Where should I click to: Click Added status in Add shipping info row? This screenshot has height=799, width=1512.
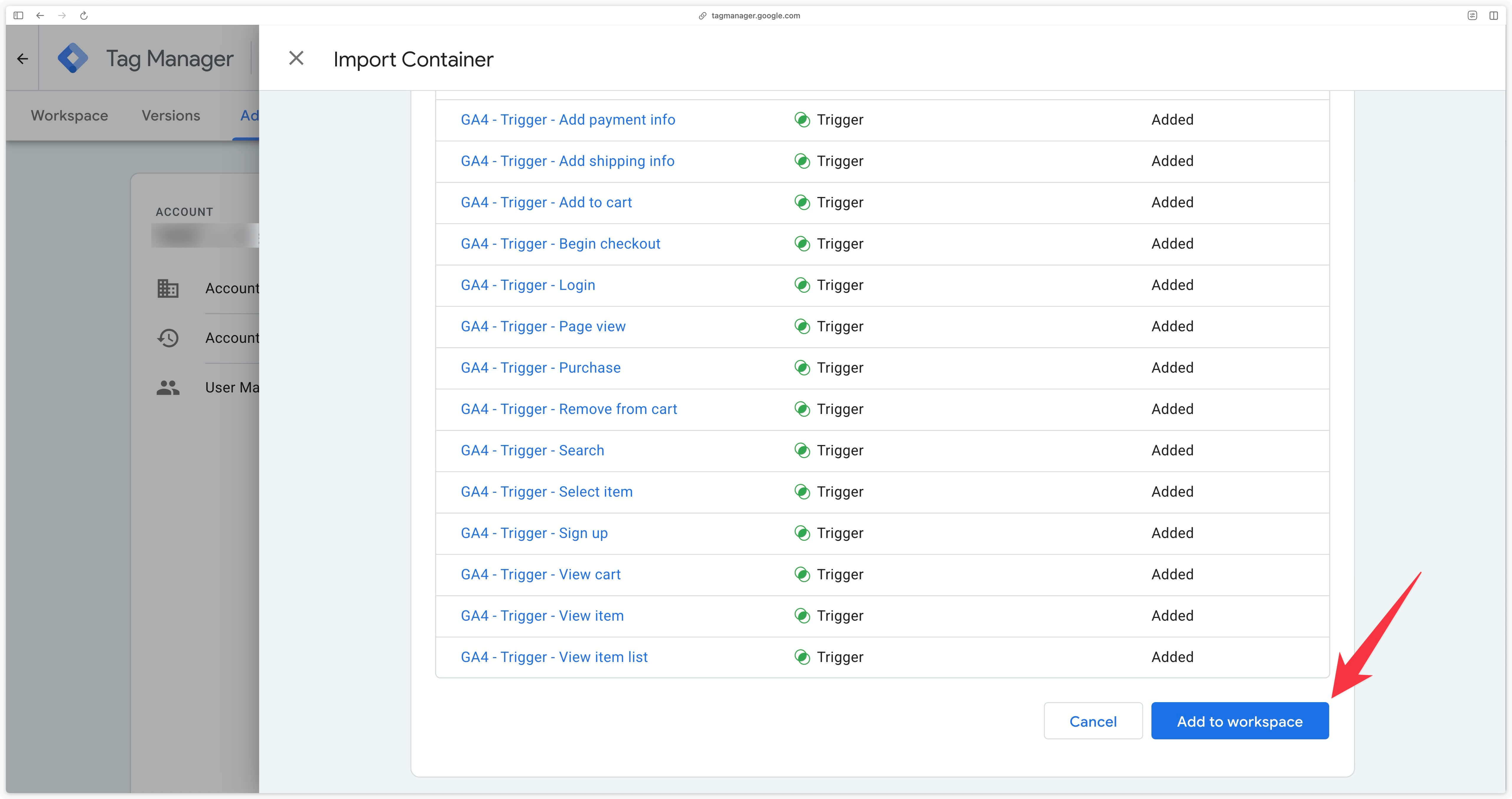1172,161
